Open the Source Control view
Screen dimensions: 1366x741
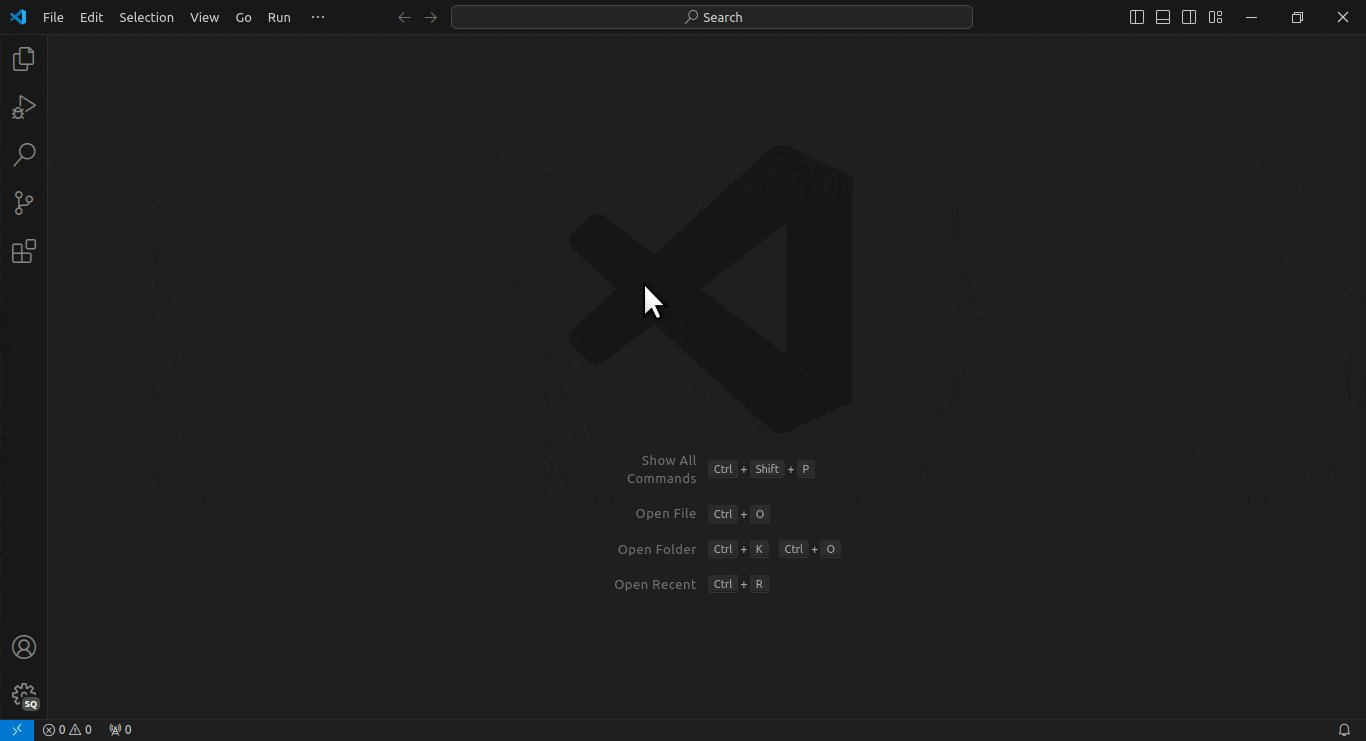(23, 203)
